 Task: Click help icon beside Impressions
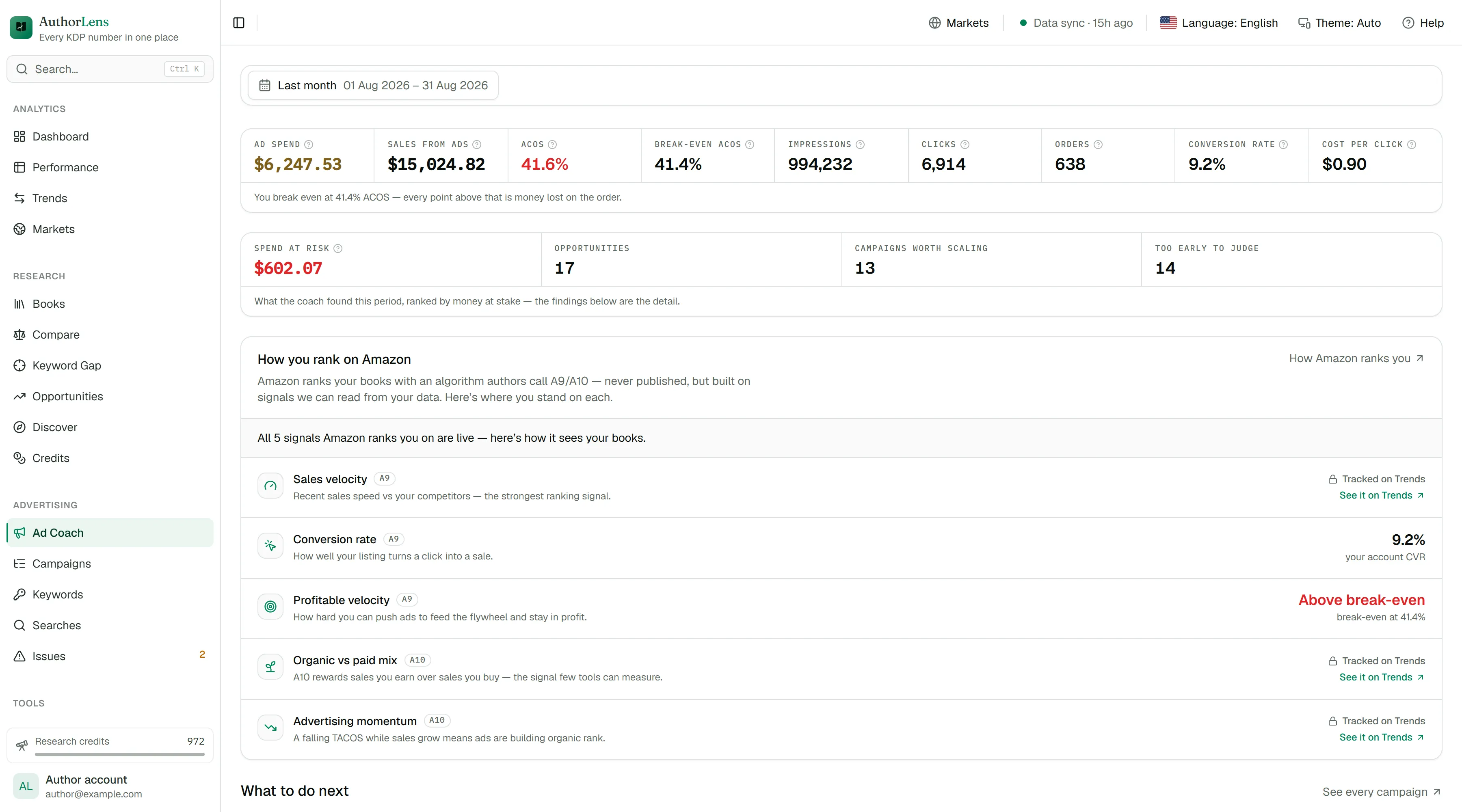(861, 145)
